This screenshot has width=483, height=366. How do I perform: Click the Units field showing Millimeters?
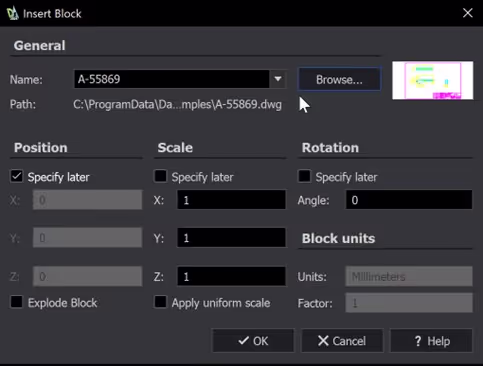(409, 276)
